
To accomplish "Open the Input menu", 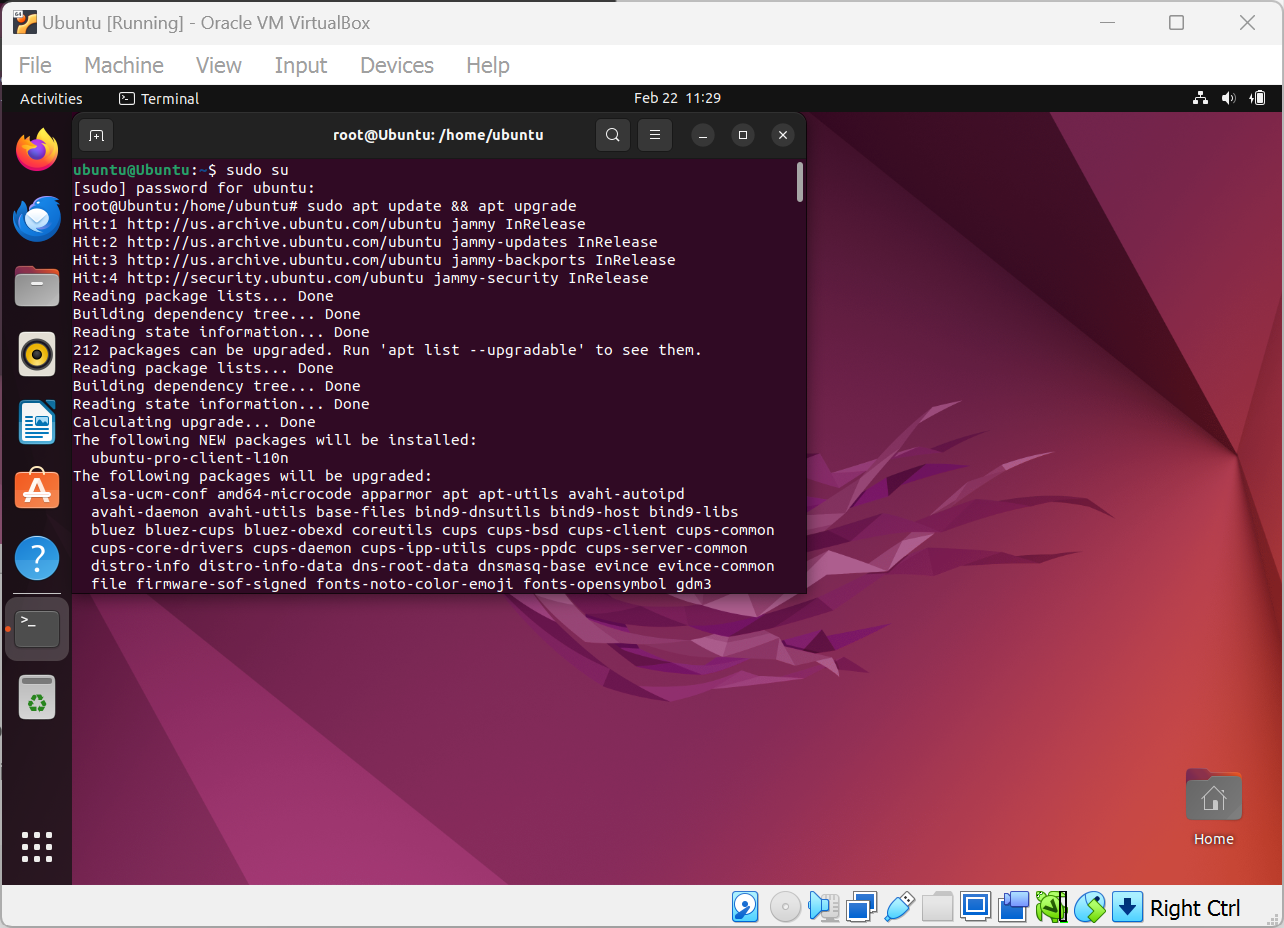I will coord(301,65).
